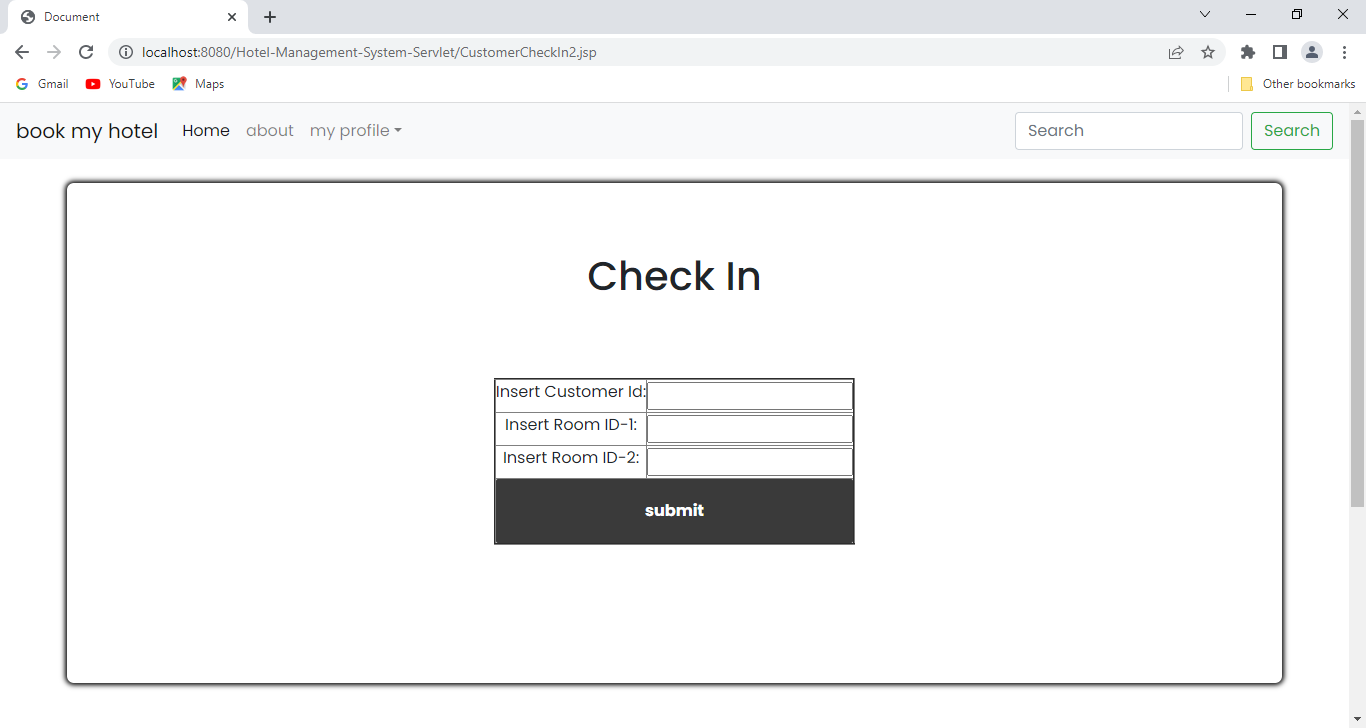Minimize the browser window

coord(1251,14)
